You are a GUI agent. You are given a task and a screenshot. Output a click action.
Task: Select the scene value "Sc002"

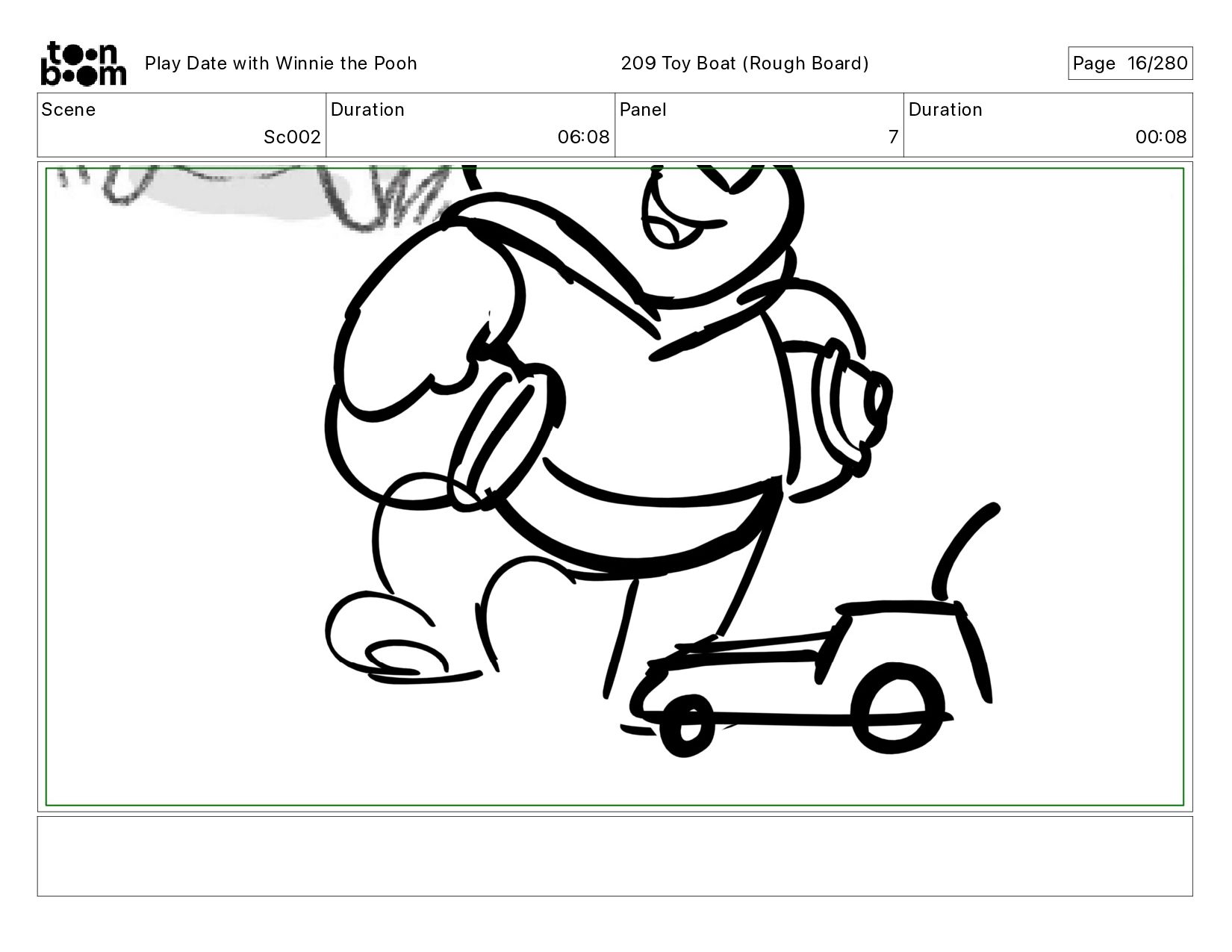coord(292,137)
